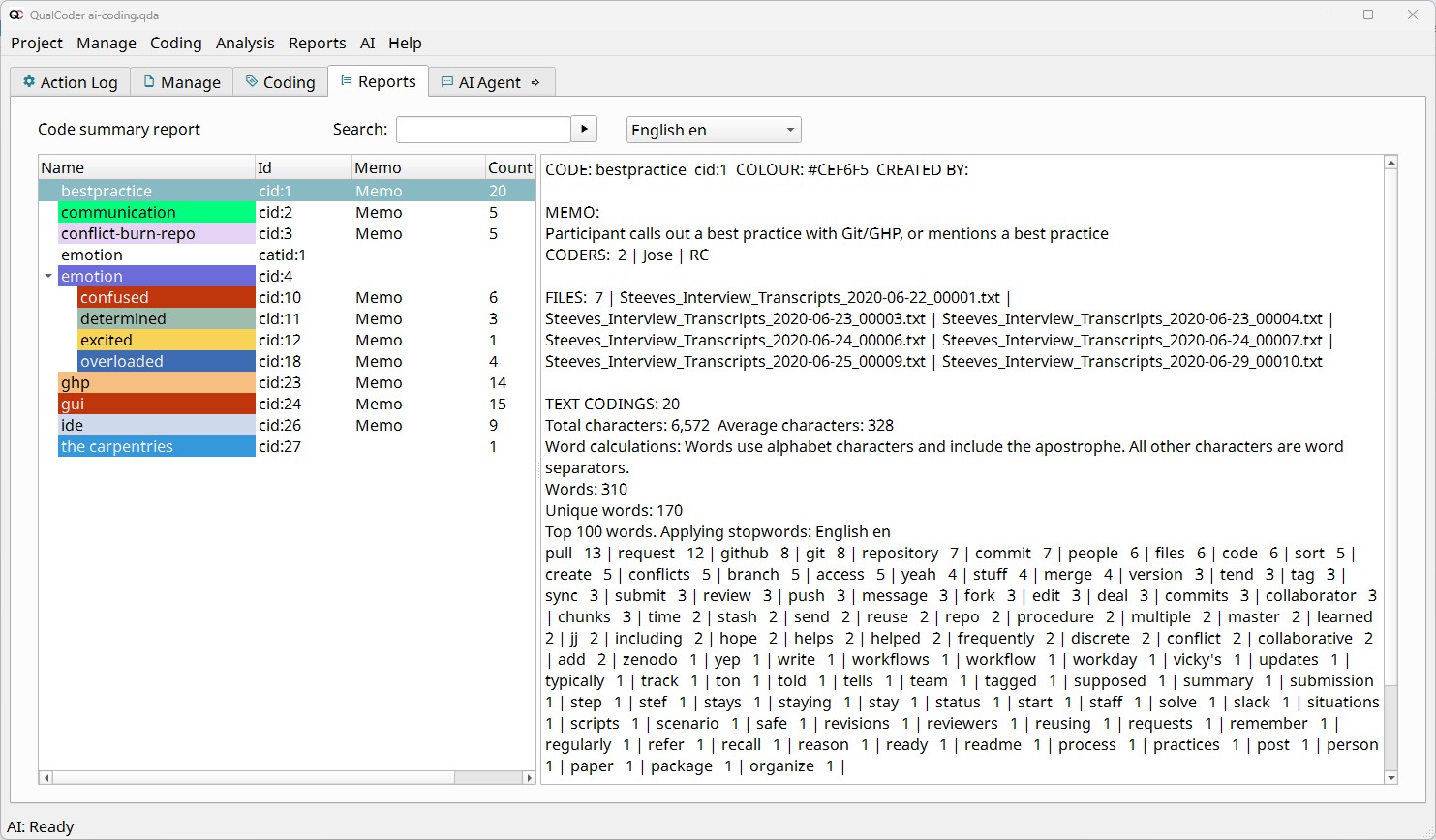
Task: Select the bestpractice code row
Action: tap(287, 191)
